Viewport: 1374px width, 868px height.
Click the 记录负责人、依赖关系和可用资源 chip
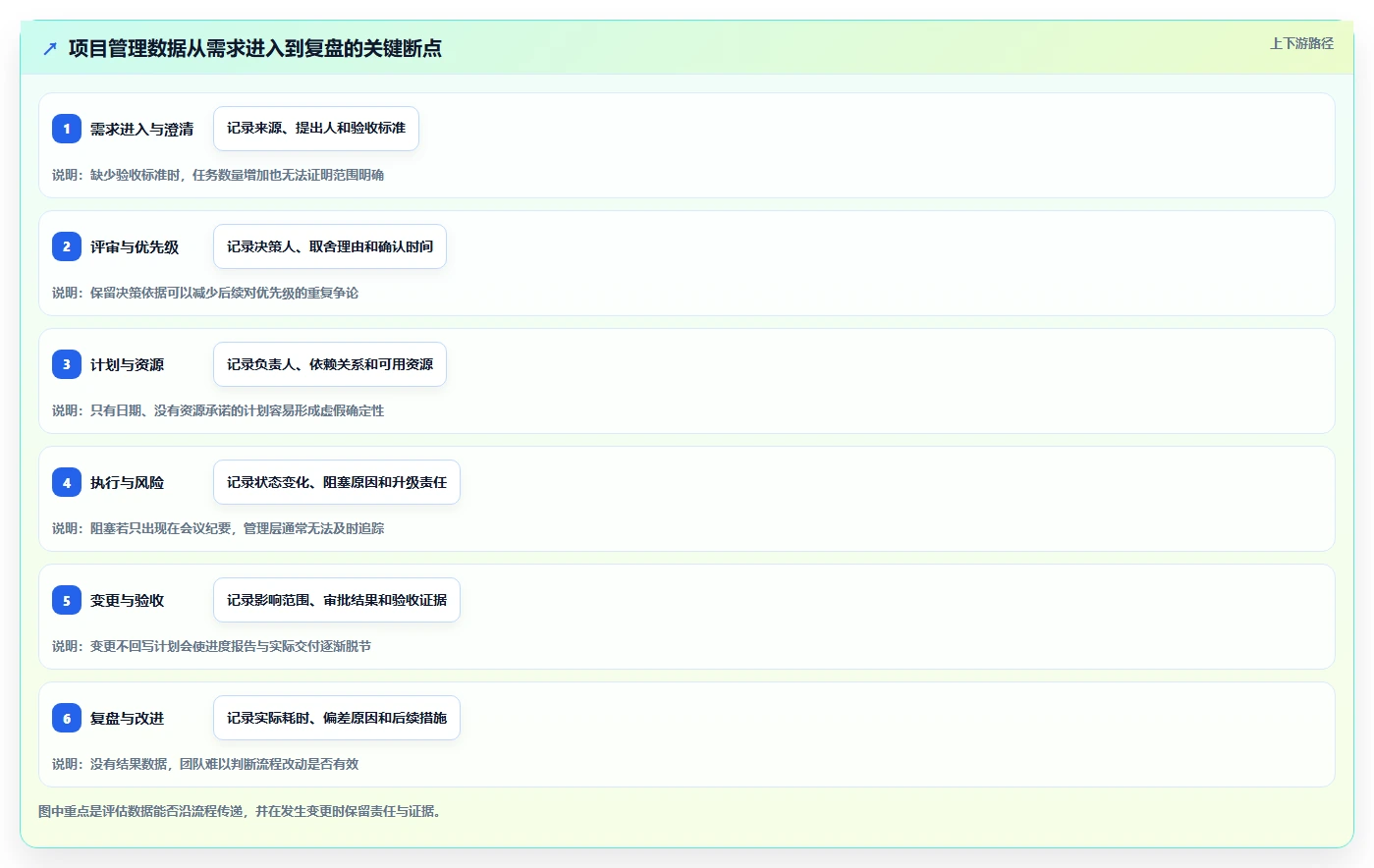330,364
